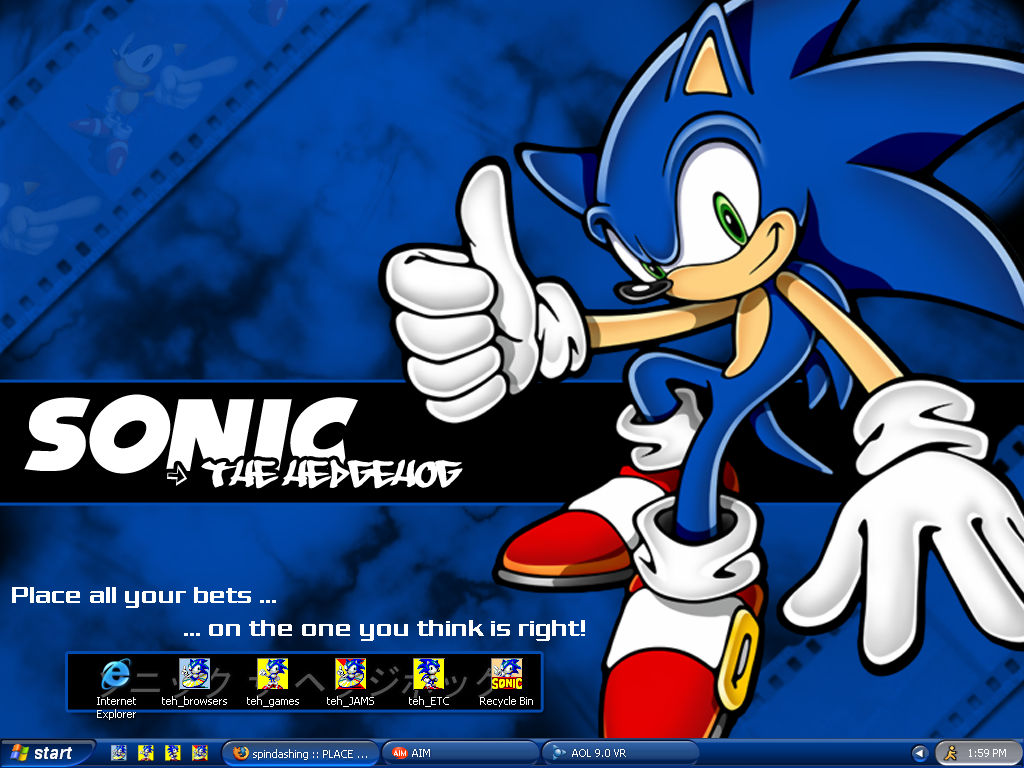This screenshot has width=1024, height=768.
Task: Expand the hidden system tray icons arrow
Action: pyautogui.click(x=920, y=754)
